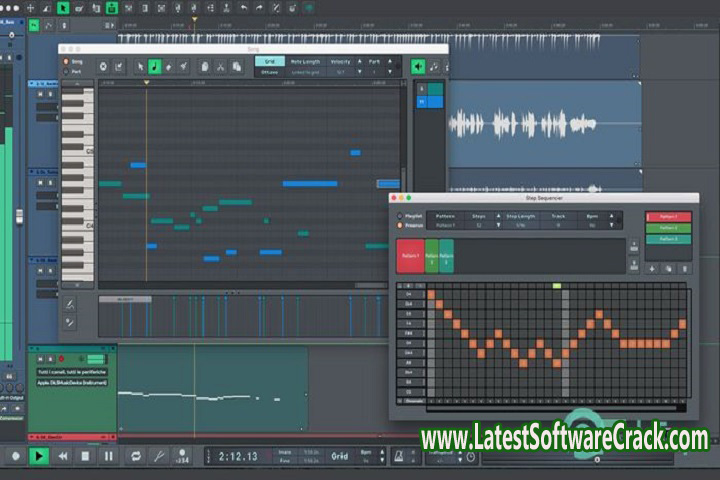This screenshot has width=720, height=480.
Task: Click the green Pattern 2 block in playlist
Action: click(x=432, y=255)
